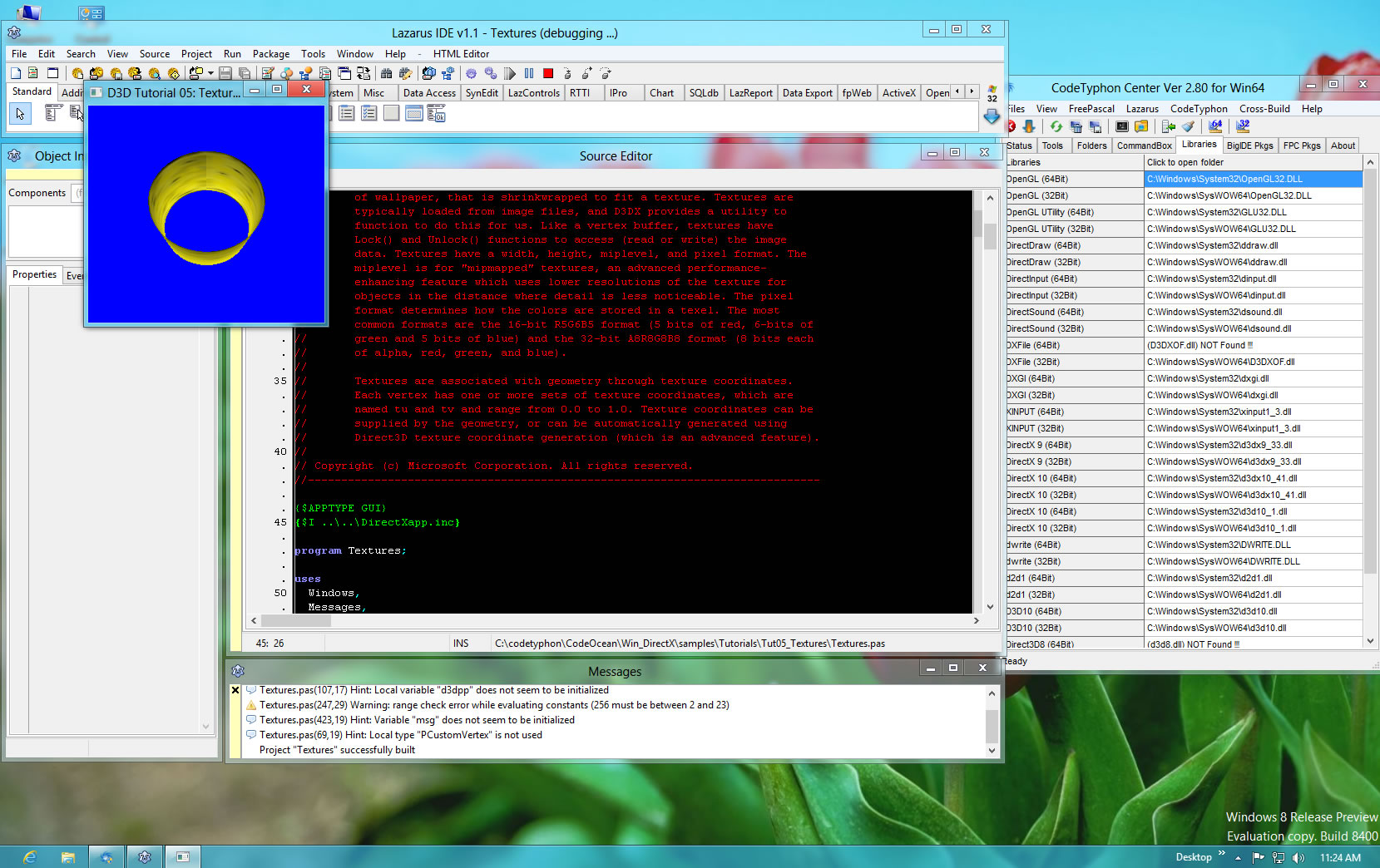Select the pointer arrow tool in component palette
The image size is (1380, 868).
coord(20,114)
